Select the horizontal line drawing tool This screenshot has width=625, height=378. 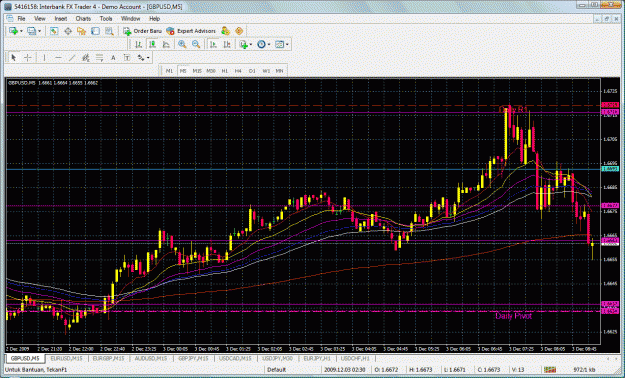point(58,58)
